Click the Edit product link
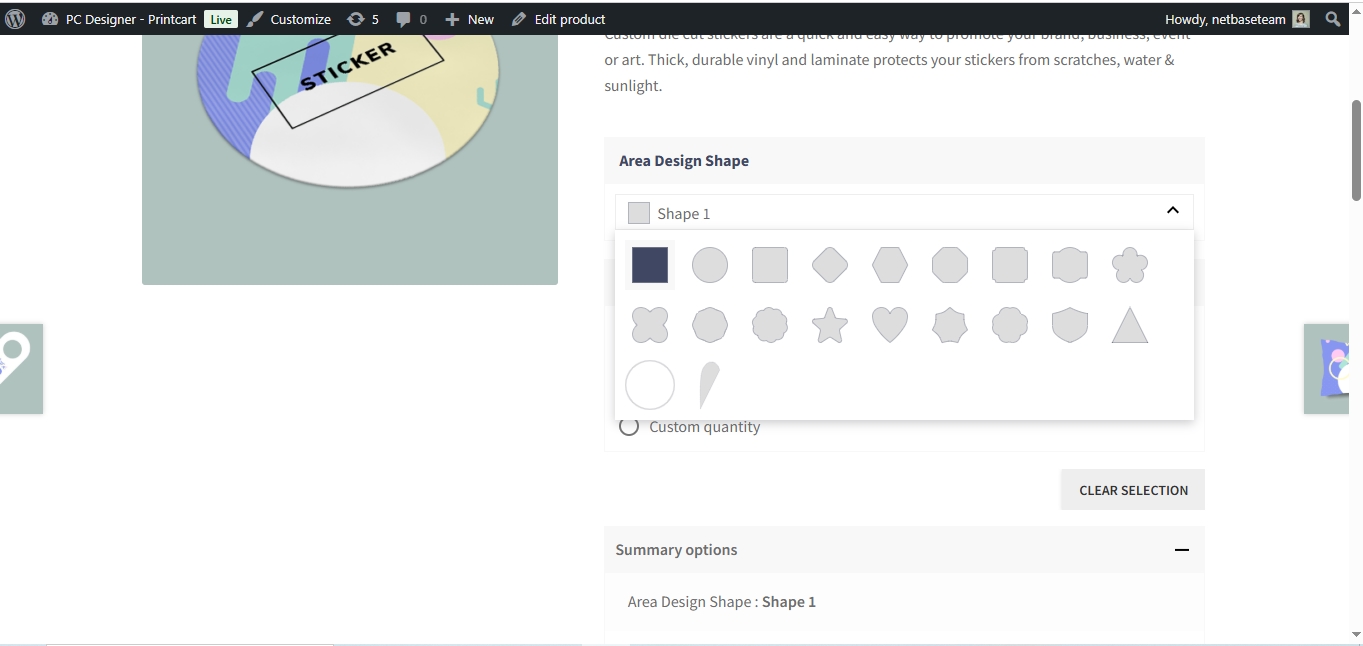The height and width of the screenshot is (646, 1363). [x=558, y=19]
